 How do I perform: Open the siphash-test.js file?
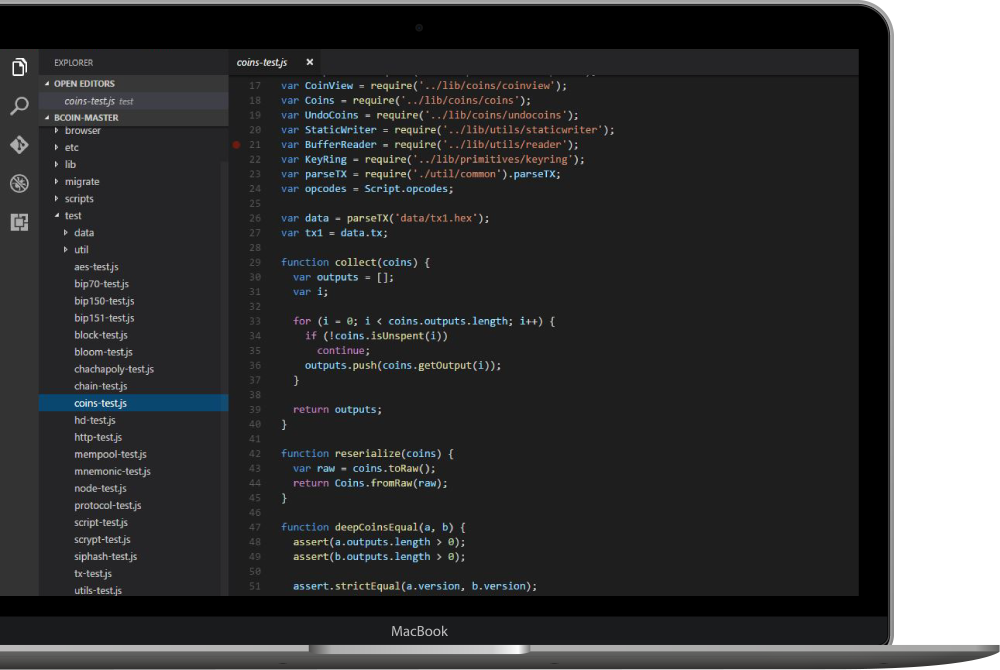coord(105,556)
